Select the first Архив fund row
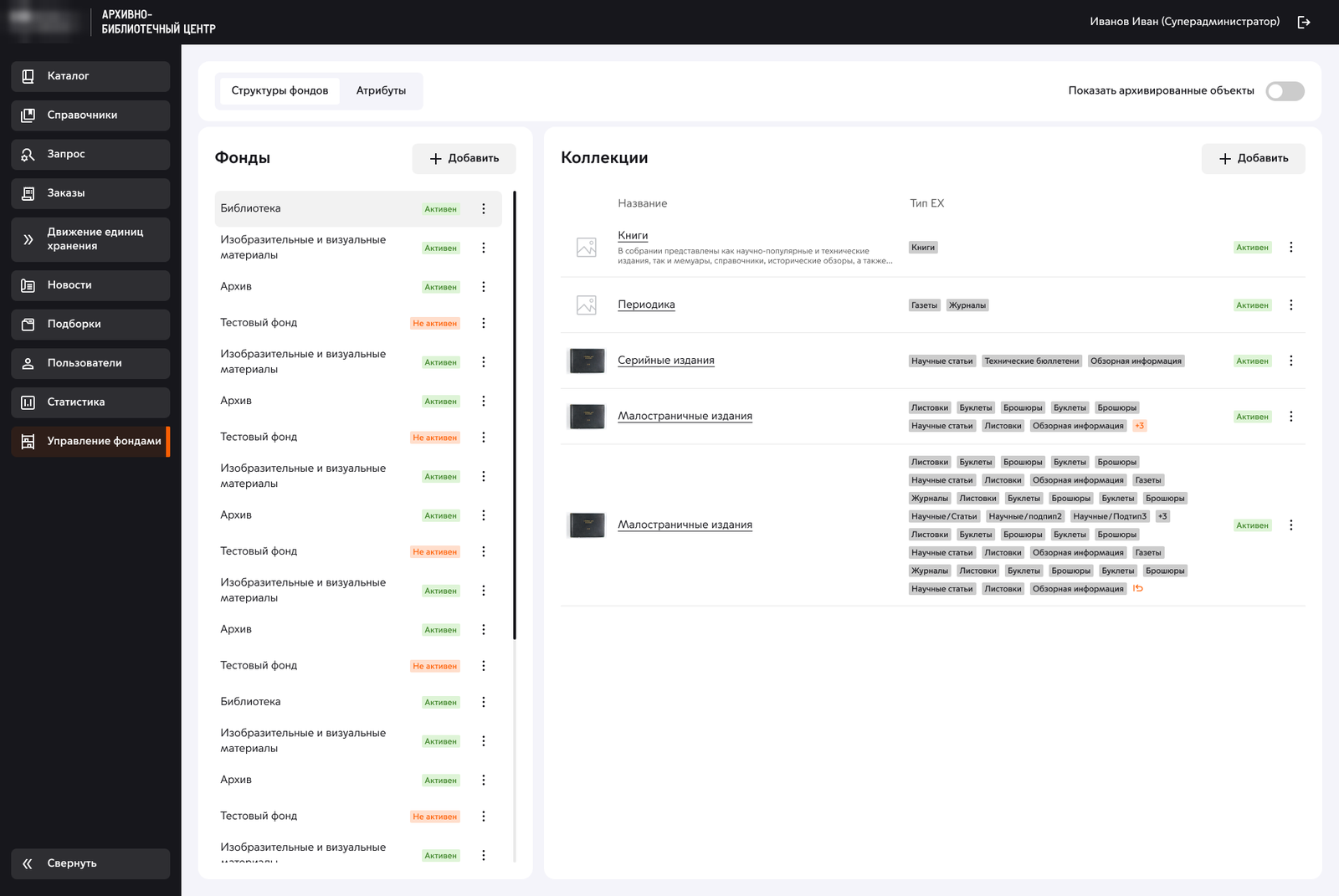The height and width of the screenshot is (896, 1339). click(358, 287)
